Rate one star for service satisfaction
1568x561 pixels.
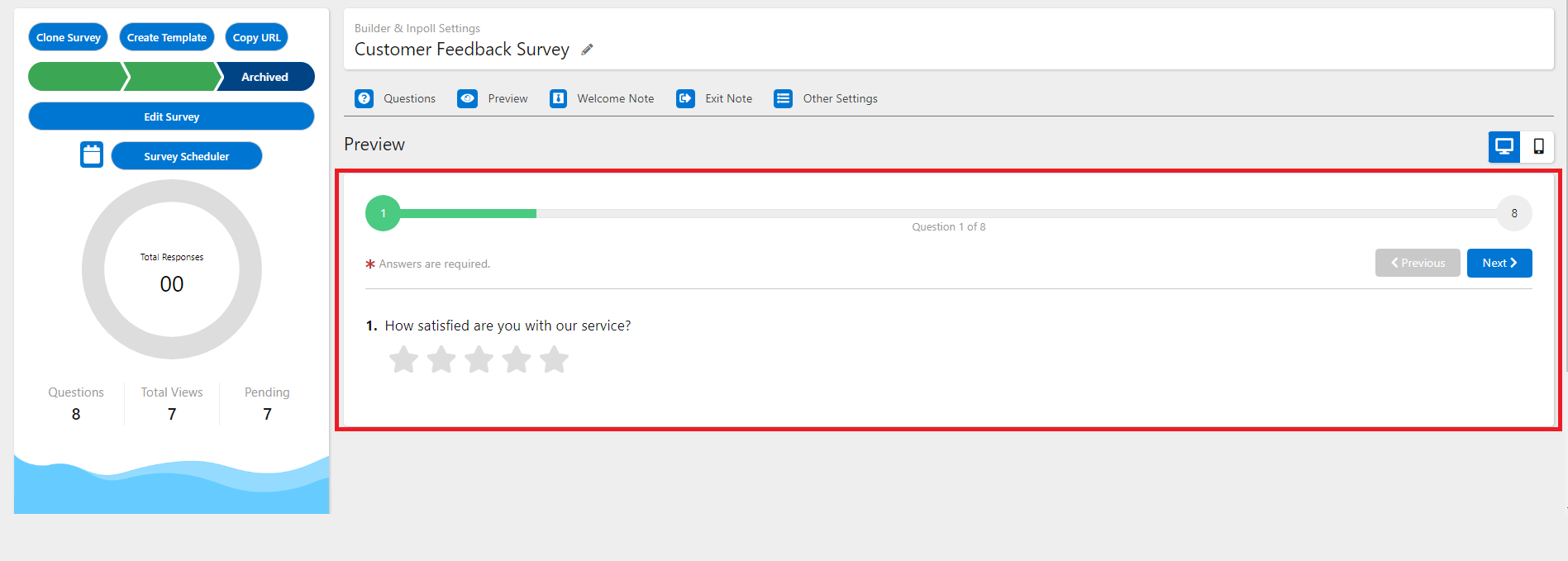point(403,359)
